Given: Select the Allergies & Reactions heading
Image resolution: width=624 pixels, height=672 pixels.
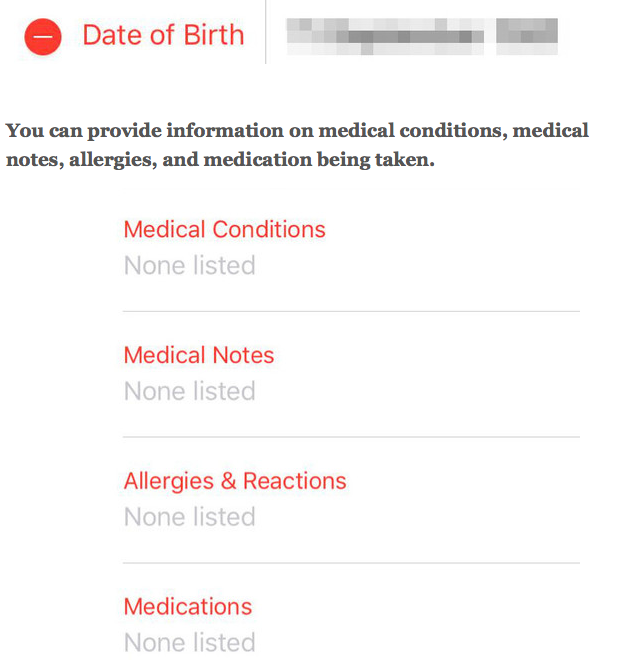Looking at the screenshot, I should tap(235, 481).
